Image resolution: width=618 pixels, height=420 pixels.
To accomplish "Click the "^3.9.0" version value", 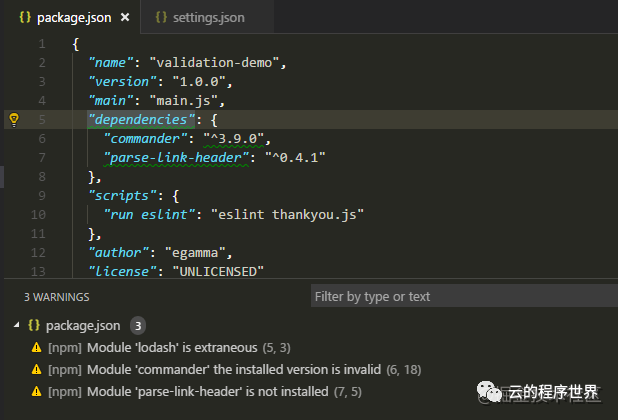I will point(233,139).
